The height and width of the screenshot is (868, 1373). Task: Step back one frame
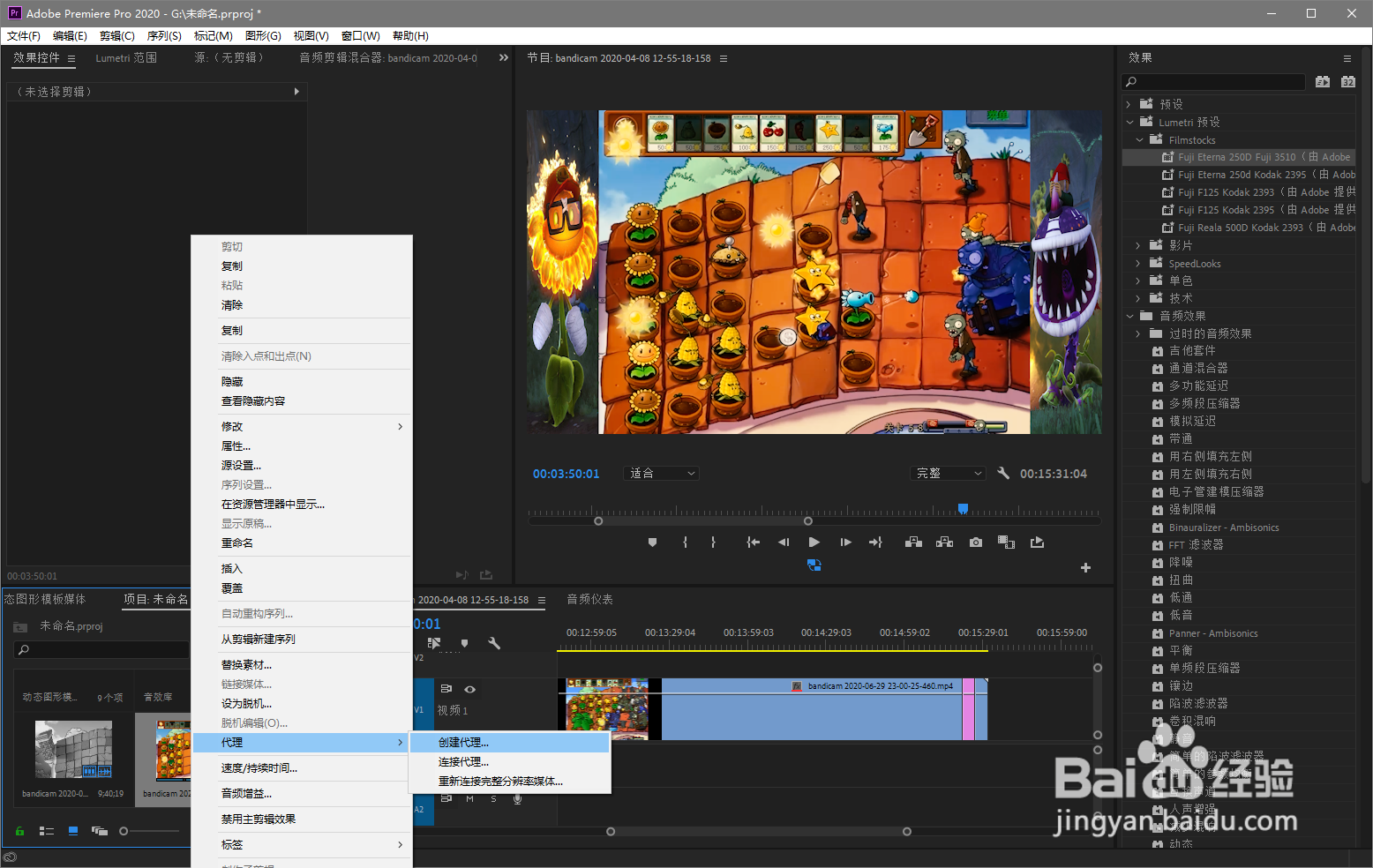[x=784, y=542]
